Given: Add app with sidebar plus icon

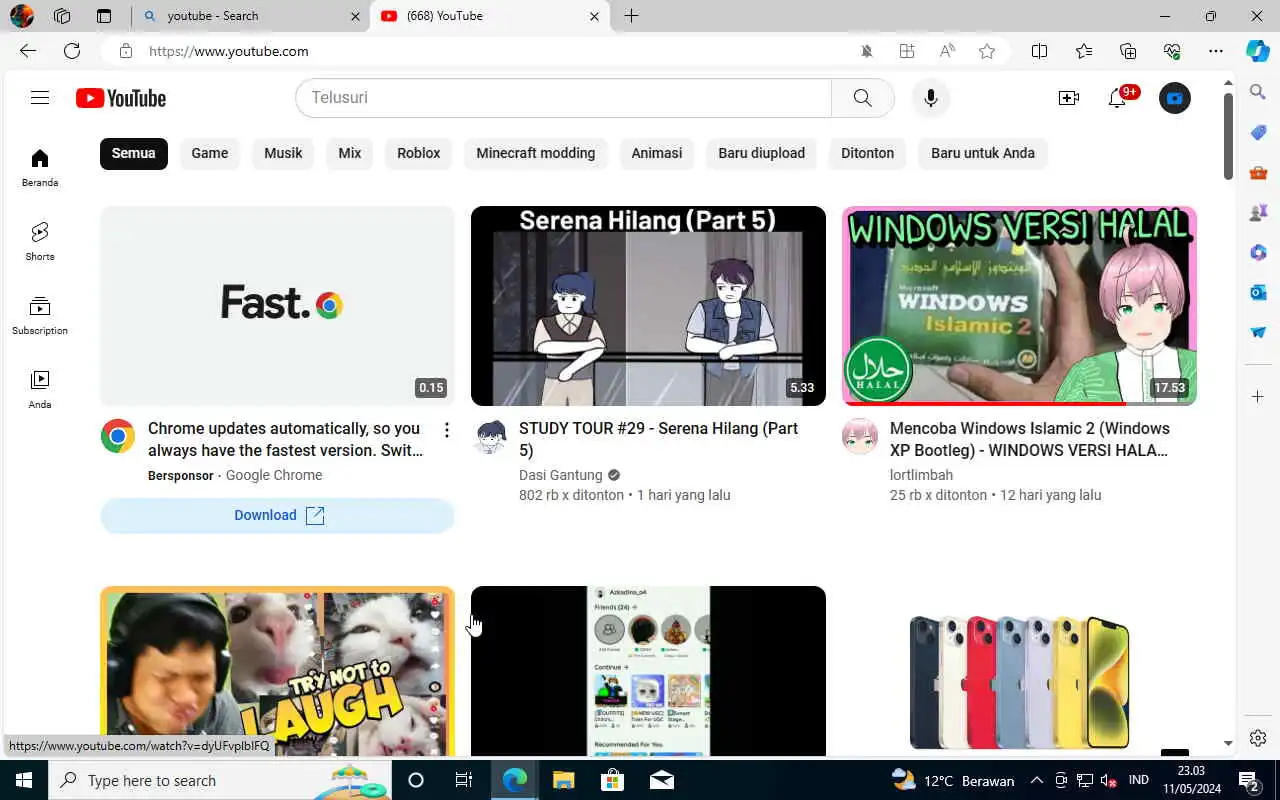Looking at the screenshot, I should point(1258,397).
